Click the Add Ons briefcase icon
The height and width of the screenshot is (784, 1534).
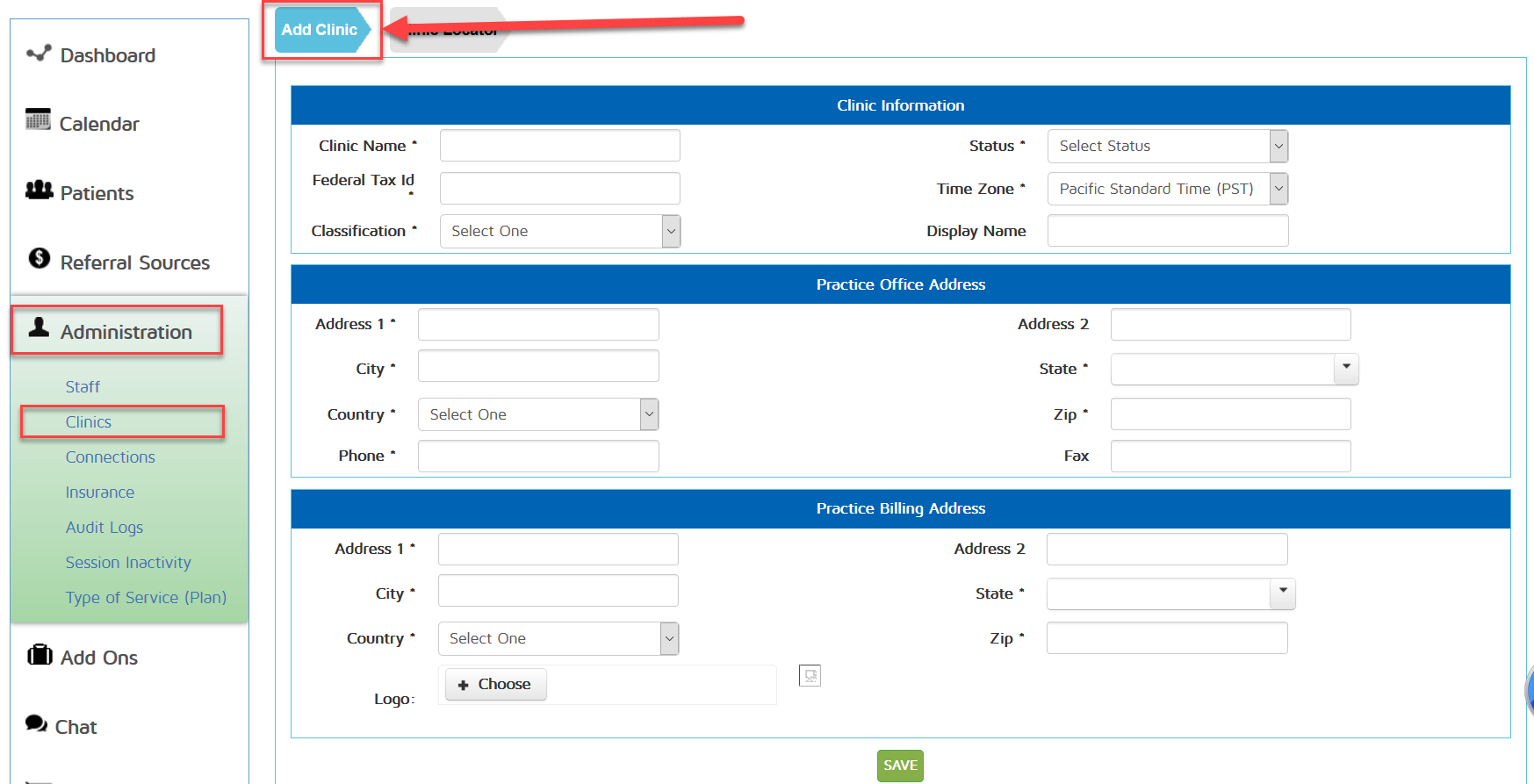click(x=40, y=655)
